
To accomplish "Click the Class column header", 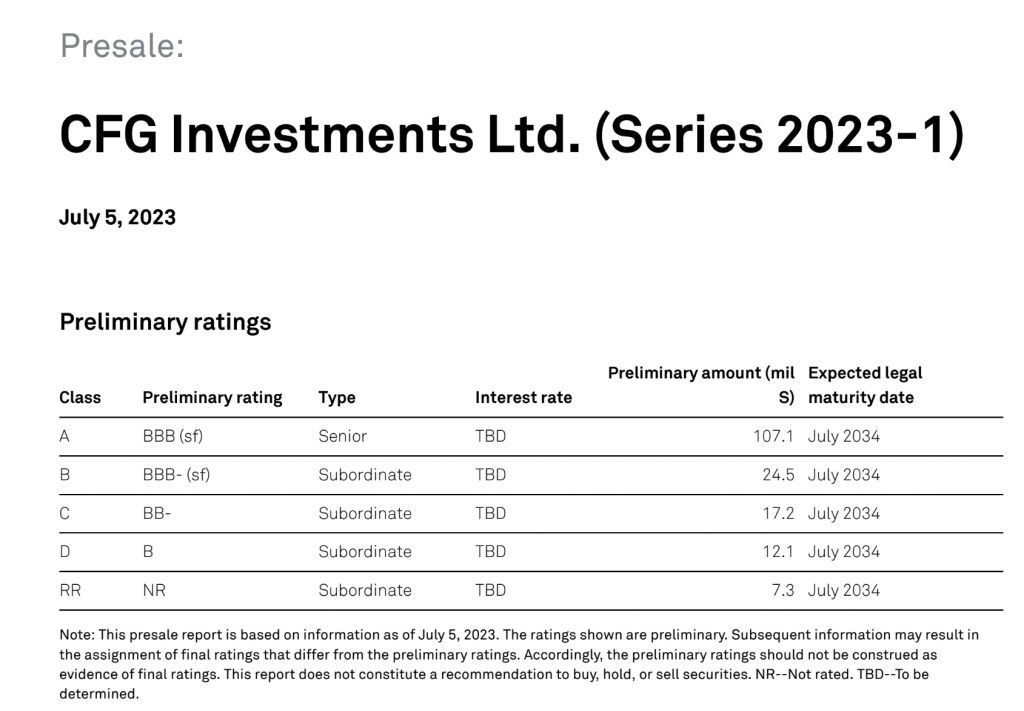I will coord(80,397).
